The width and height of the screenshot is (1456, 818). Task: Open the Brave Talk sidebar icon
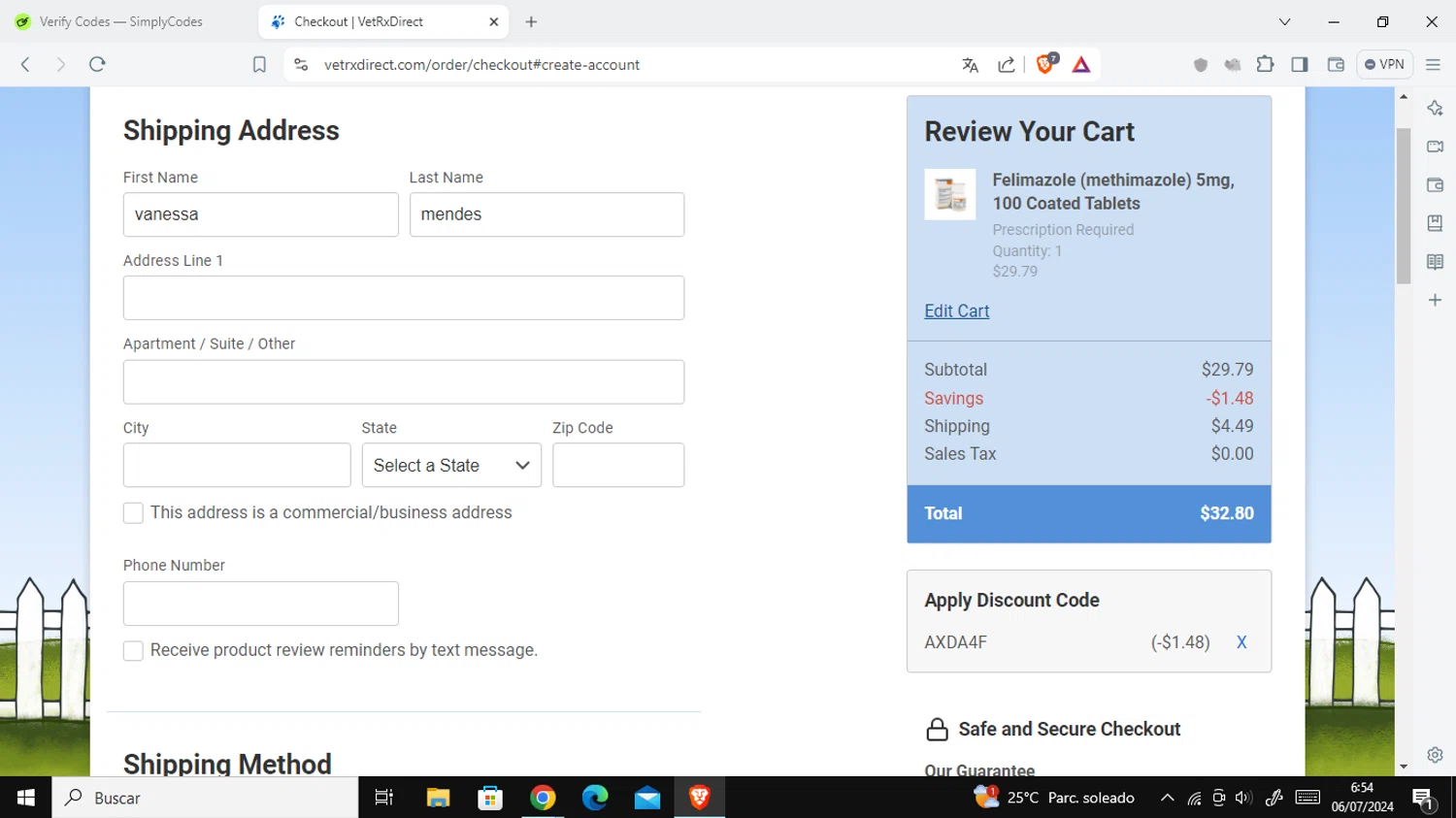1435,147
